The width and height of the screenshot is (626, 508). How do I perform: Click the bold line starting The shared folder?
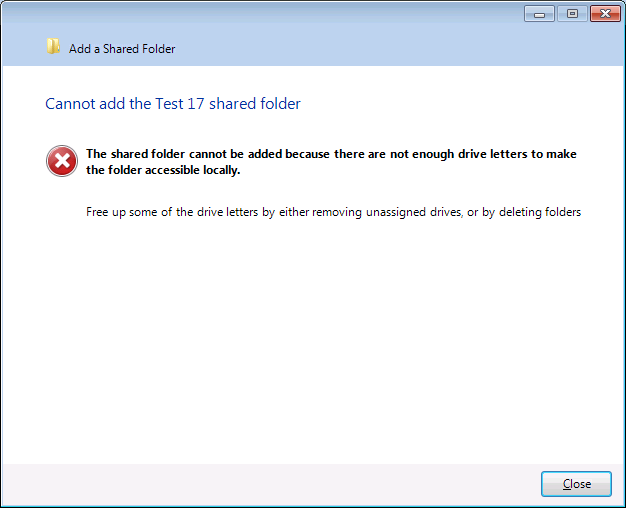331,154
